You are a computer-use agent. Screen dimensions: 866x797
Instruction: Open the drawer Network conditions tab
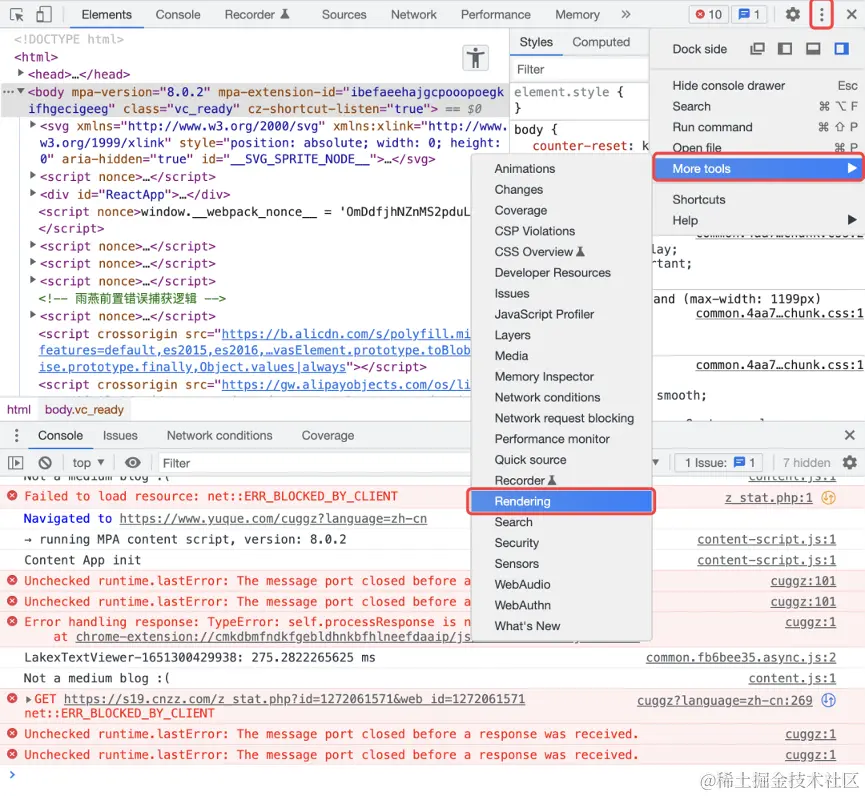(219, 435)
